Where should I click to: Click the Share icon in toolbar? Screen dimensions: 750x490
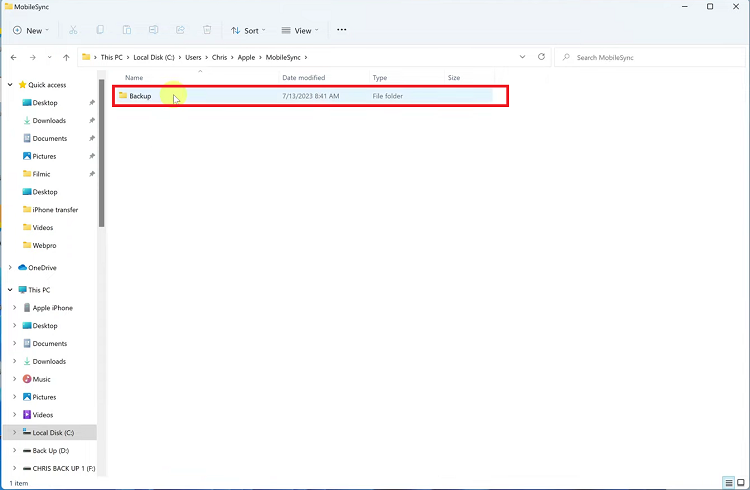click(180, 30)
